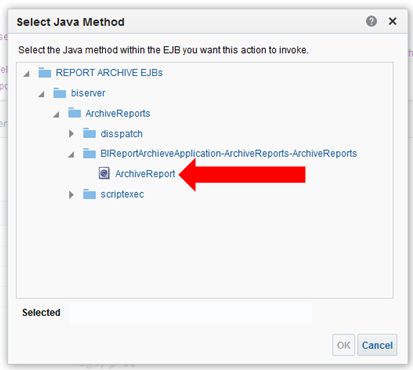This screenshot has width=413, height=370.
Task: Click the ArchiveReports folder icon
Action: pyautogui.click(x=74, y=113)
